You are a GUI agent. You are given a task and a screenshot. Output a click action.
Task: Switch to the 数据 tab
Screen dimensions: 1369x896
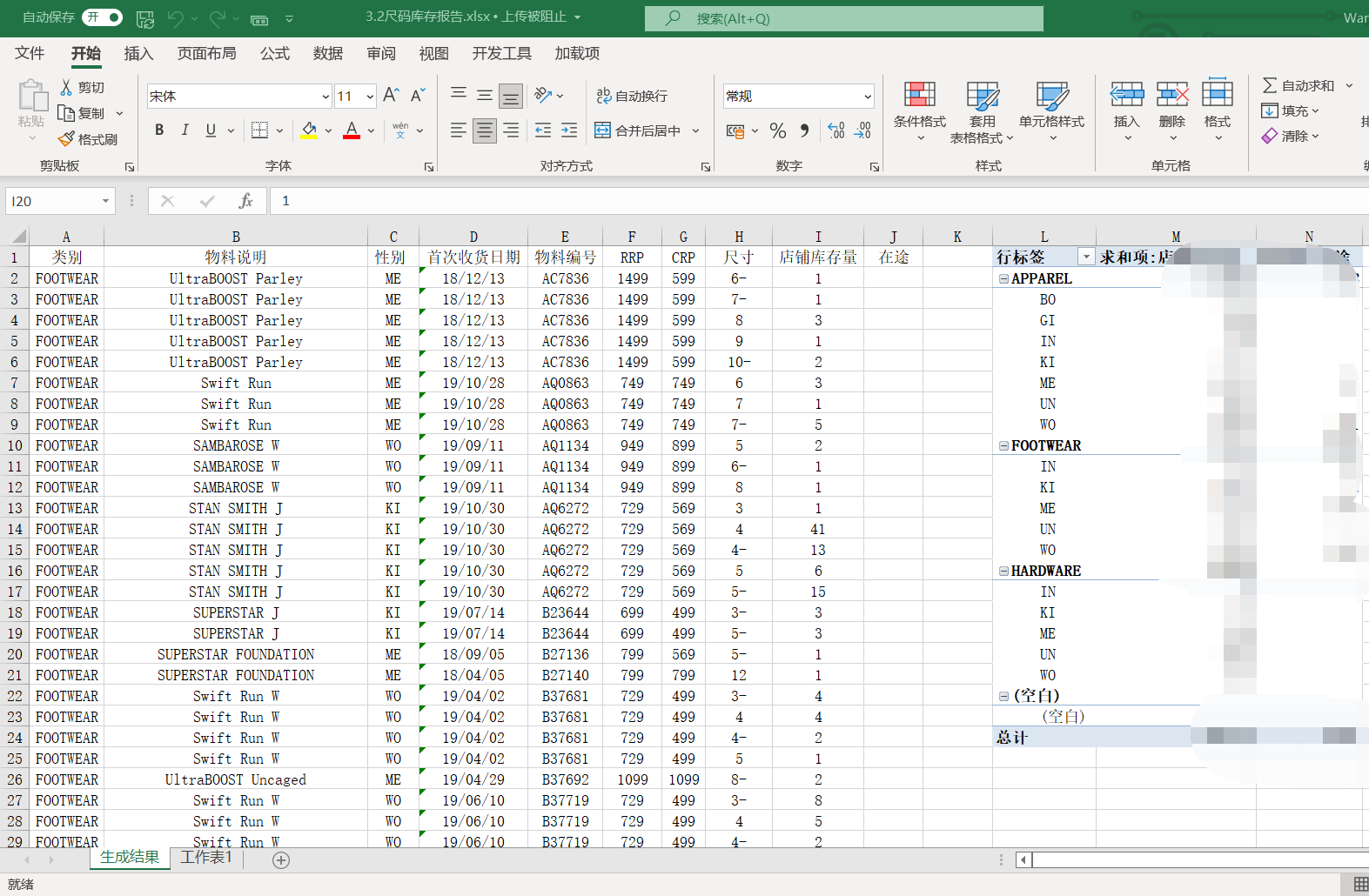(328, 53)
